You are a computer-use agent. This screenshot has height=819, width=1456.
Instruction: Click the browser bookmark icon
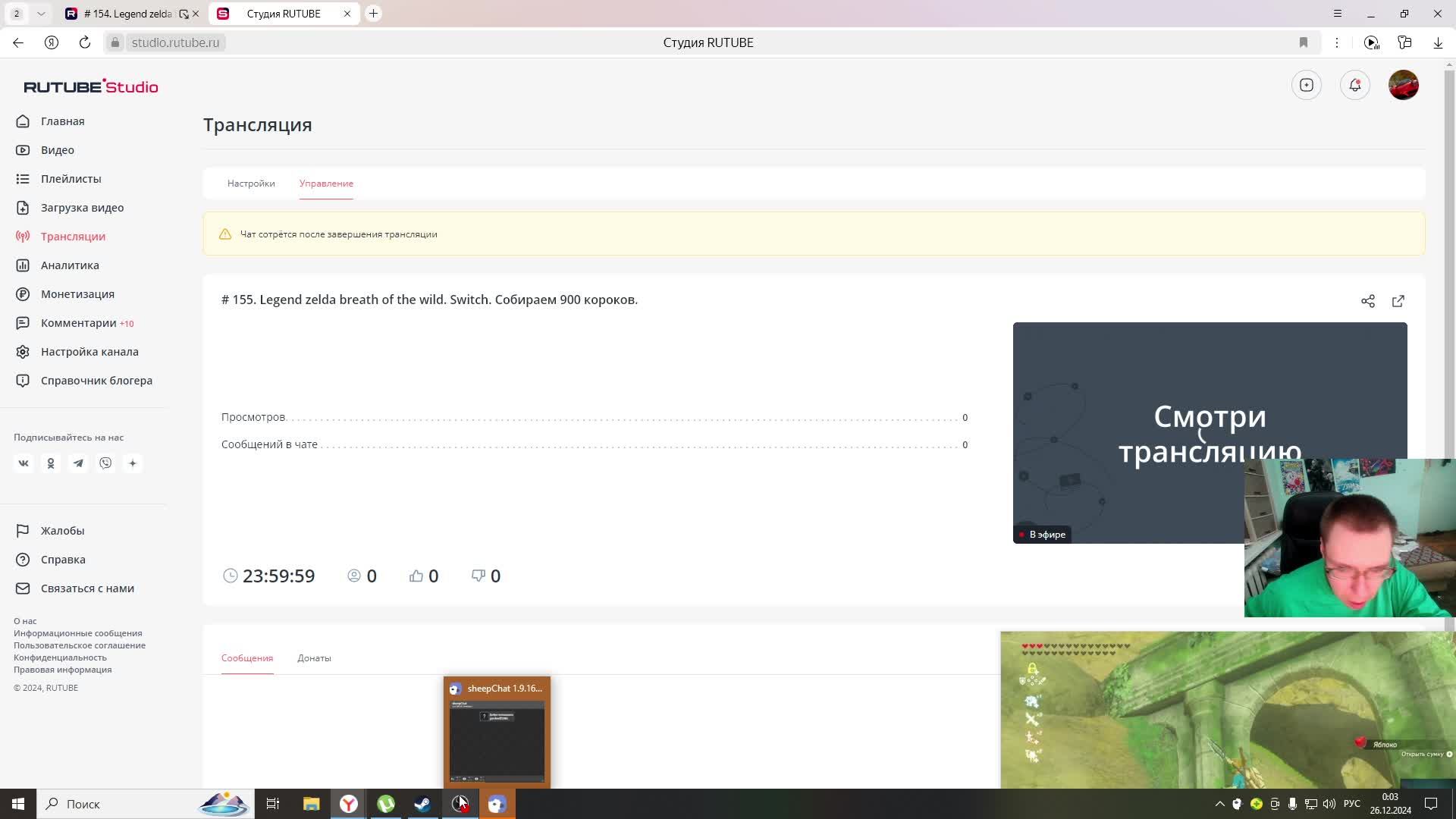pyautogui.click(x=1303, y=42)
